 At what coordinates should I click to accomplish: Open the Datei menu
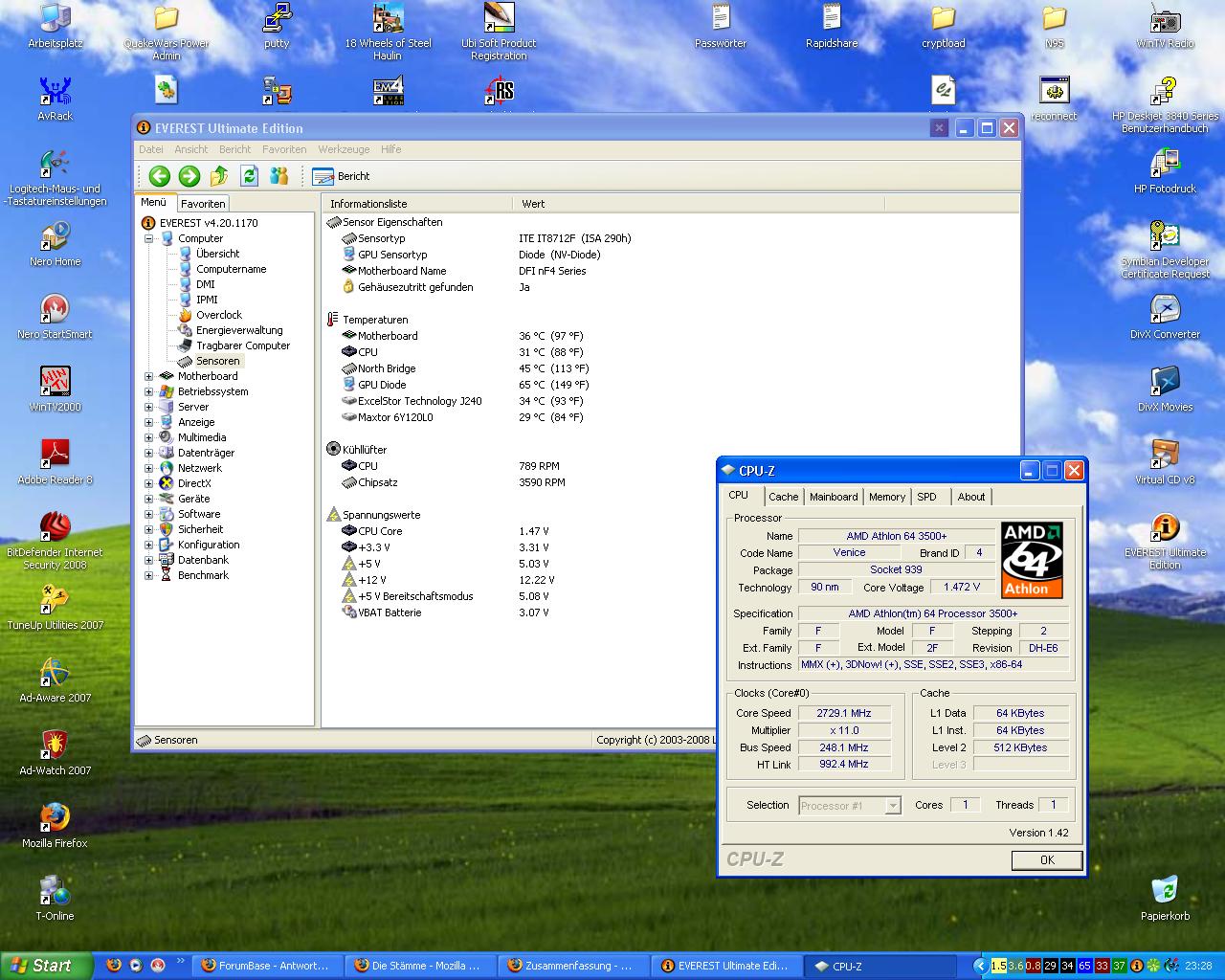pos(151,149)
